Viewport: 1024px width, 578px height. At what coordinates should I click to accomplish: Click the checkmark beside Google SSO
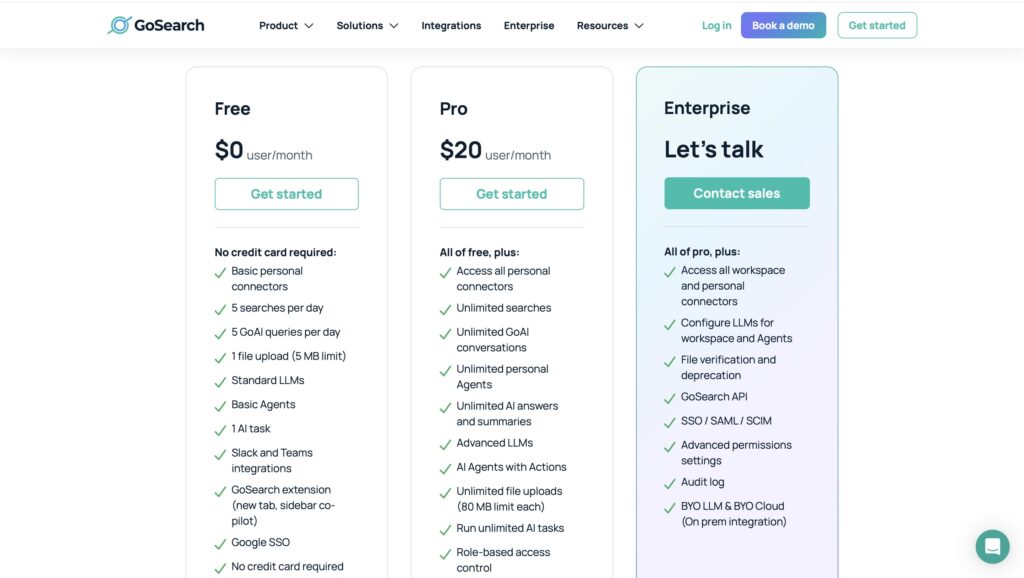tap(220, 542)
